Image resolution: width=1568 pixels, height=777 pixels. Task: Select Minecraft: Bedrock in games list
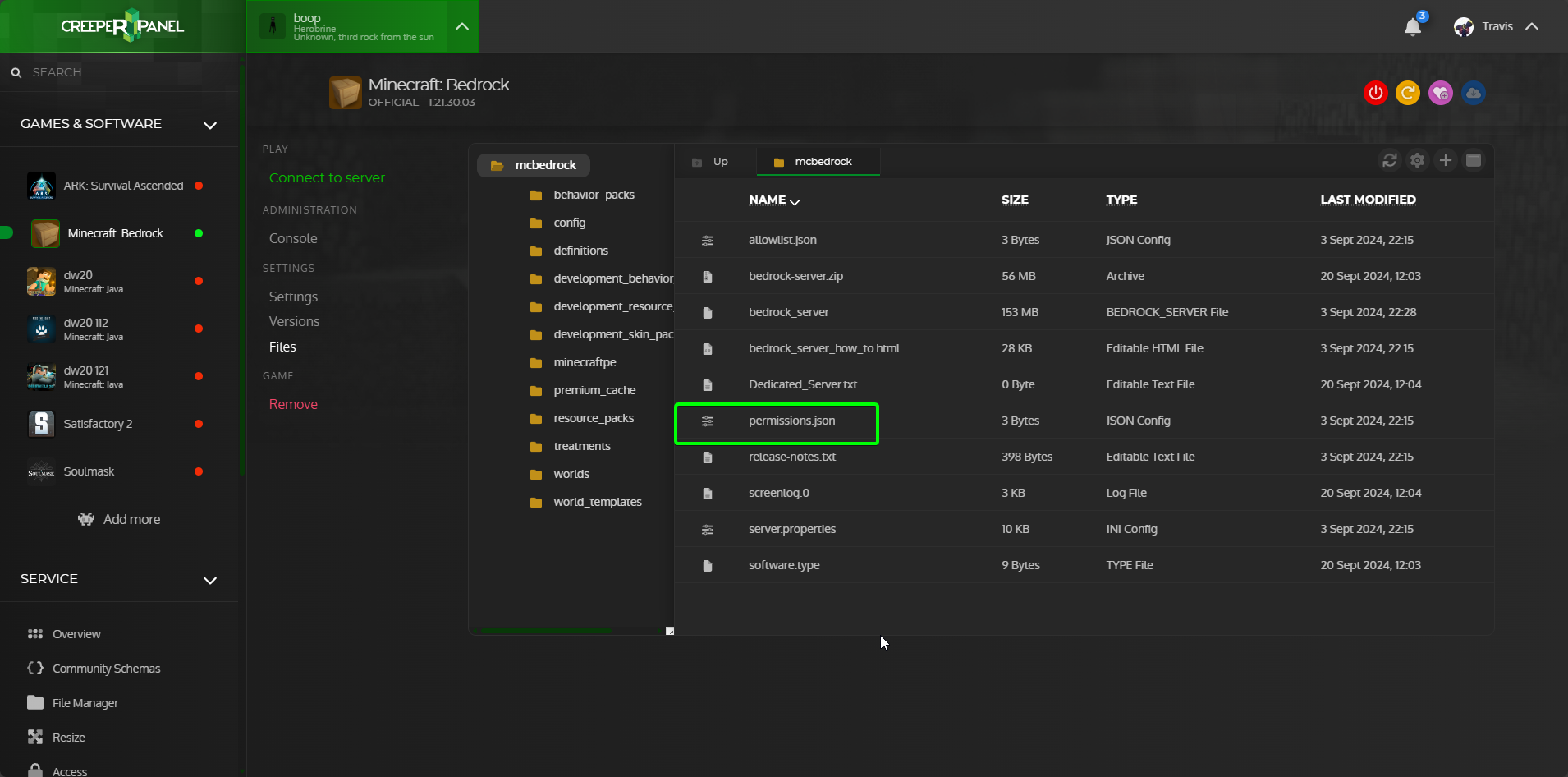(x=116, y=233)
